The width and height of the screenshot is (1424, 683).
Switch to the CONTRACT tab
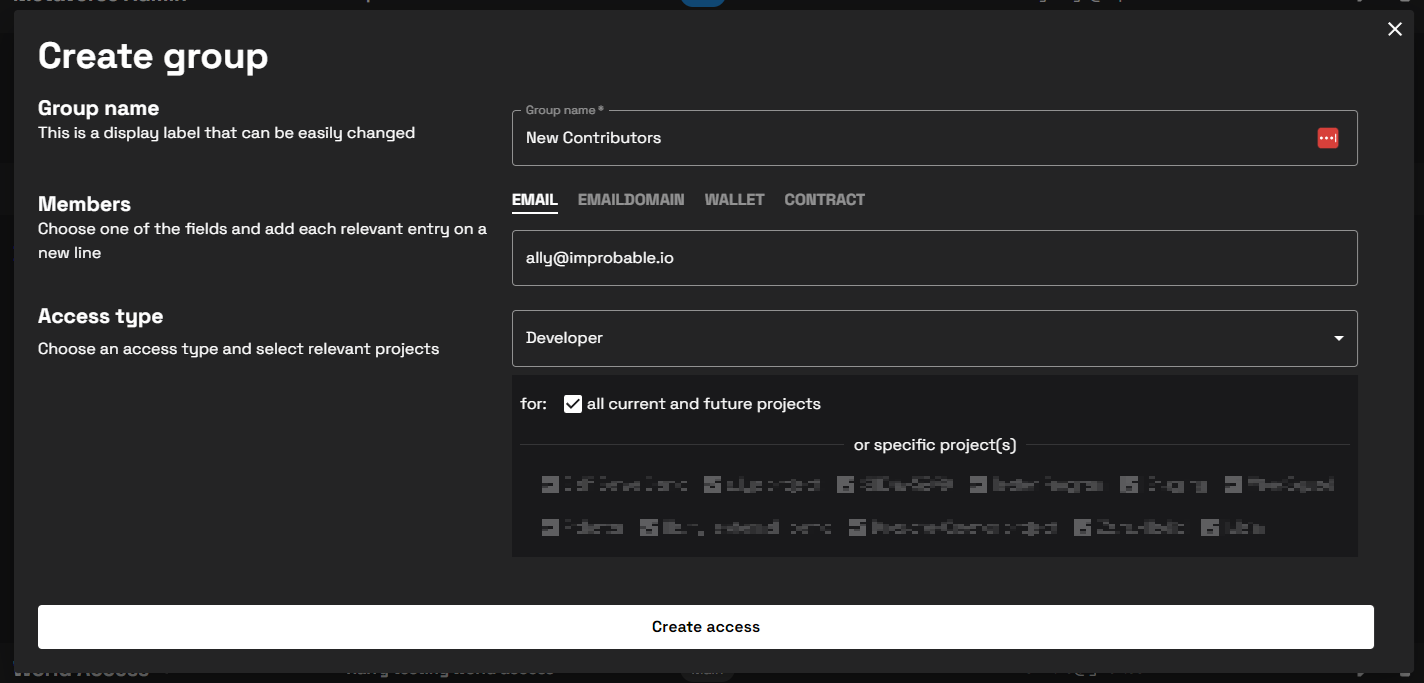824,200
